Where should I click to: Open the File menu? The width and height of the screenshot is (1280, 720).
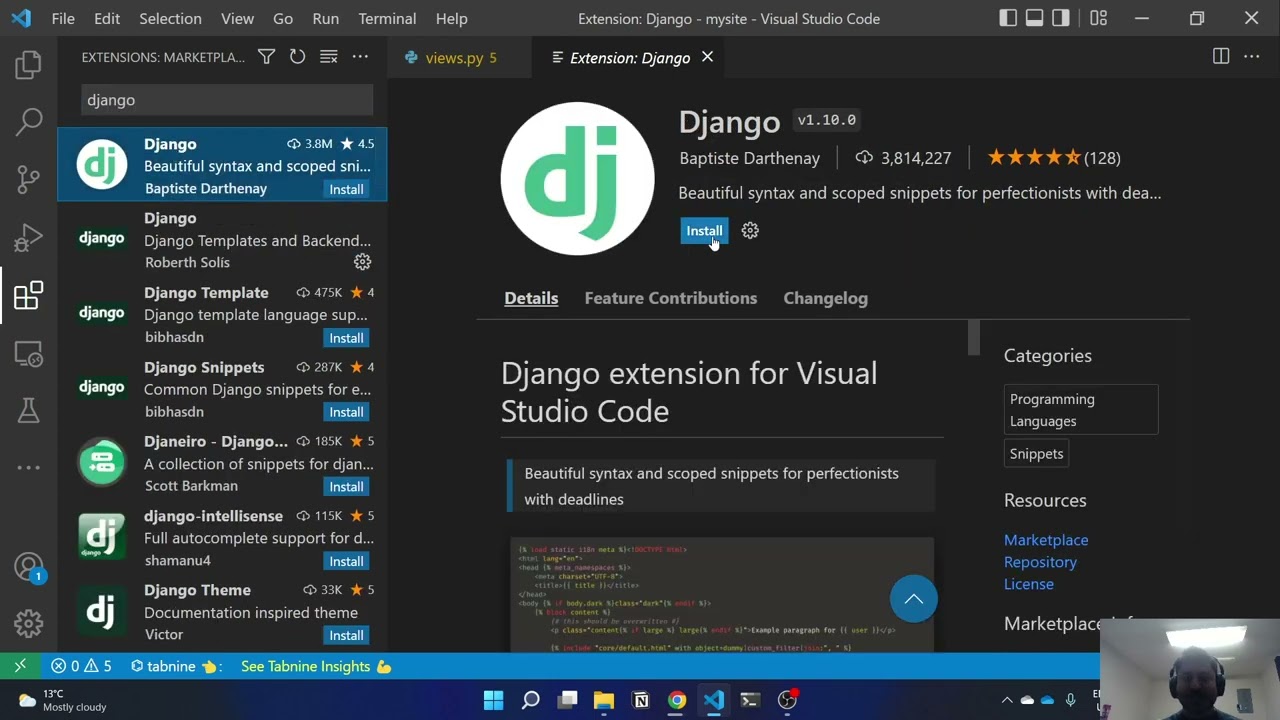point(63,18)
